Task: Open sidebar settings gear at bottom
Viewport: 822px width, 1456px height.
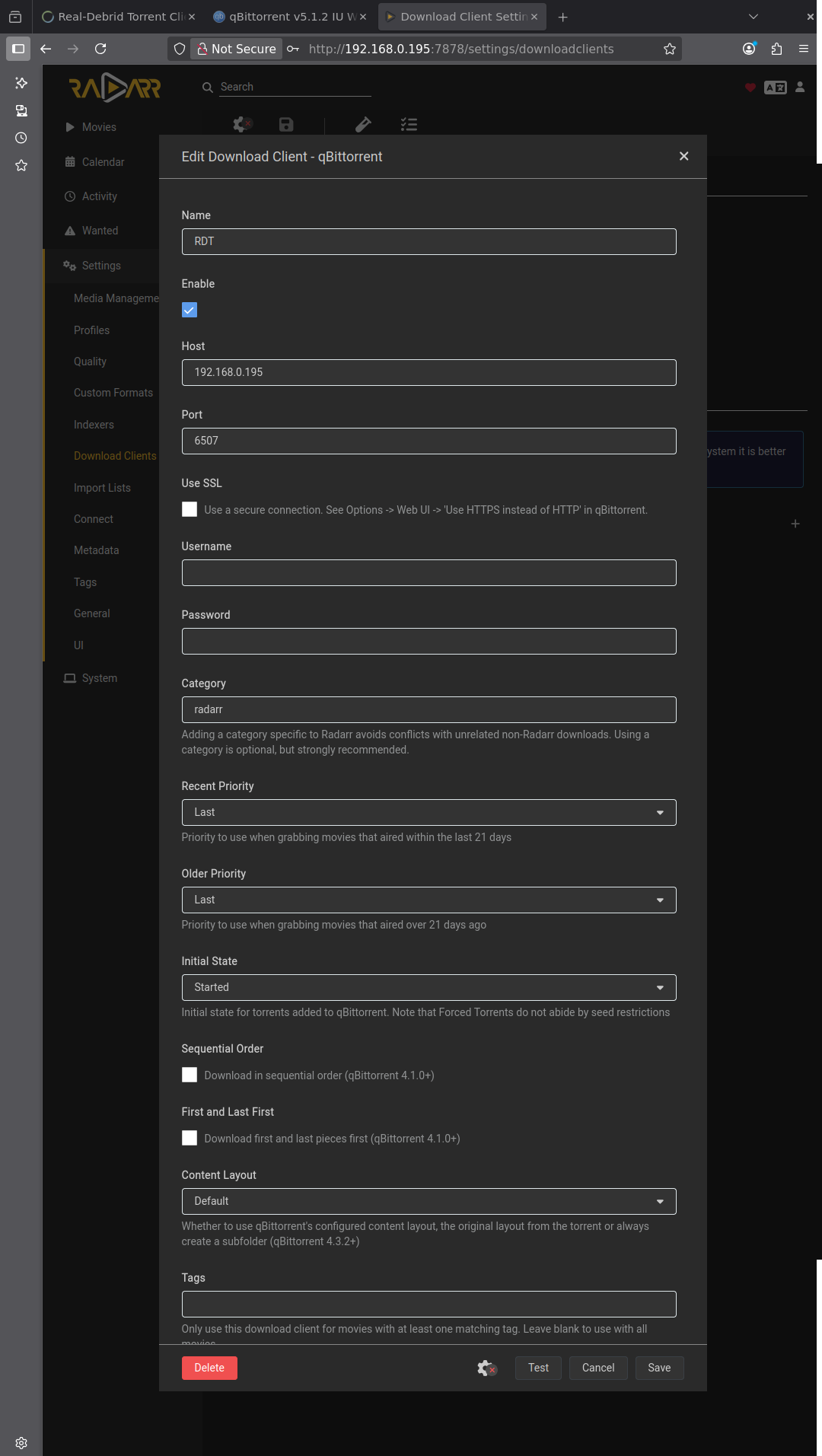Action: click(x=21, y=1443)
